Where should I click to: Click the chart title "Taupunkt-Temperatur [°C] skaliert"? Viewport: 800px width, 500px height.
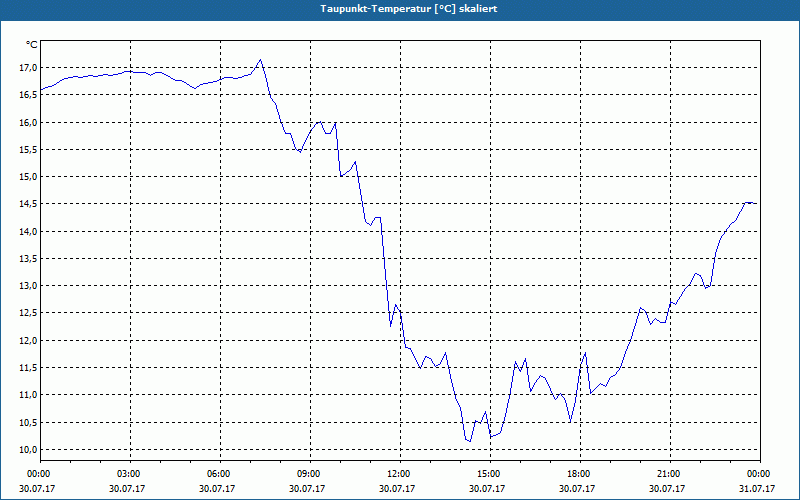pyautogui.click(x=409, y=9)
